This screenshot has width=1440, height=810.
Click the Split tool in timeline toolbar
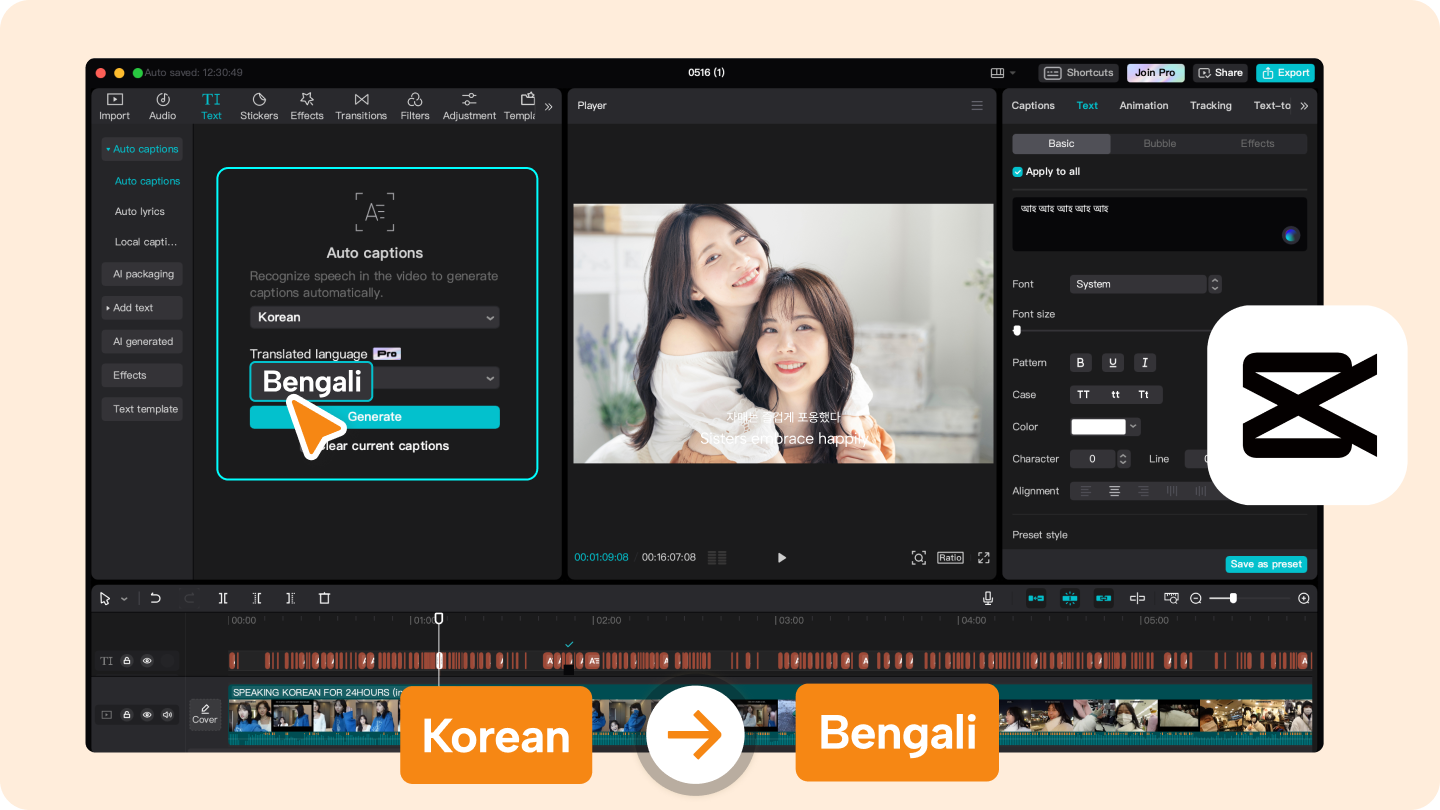[223, 598]
